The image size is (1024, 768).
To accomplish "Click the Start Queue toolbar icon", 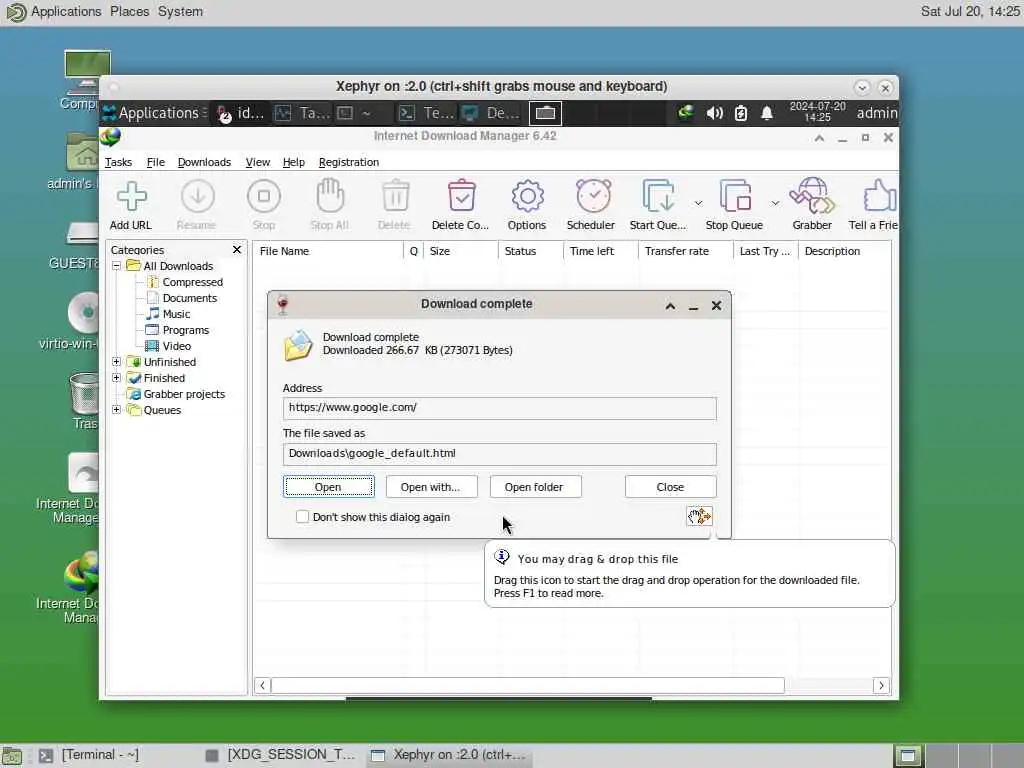I will click(x=658, y=196).
